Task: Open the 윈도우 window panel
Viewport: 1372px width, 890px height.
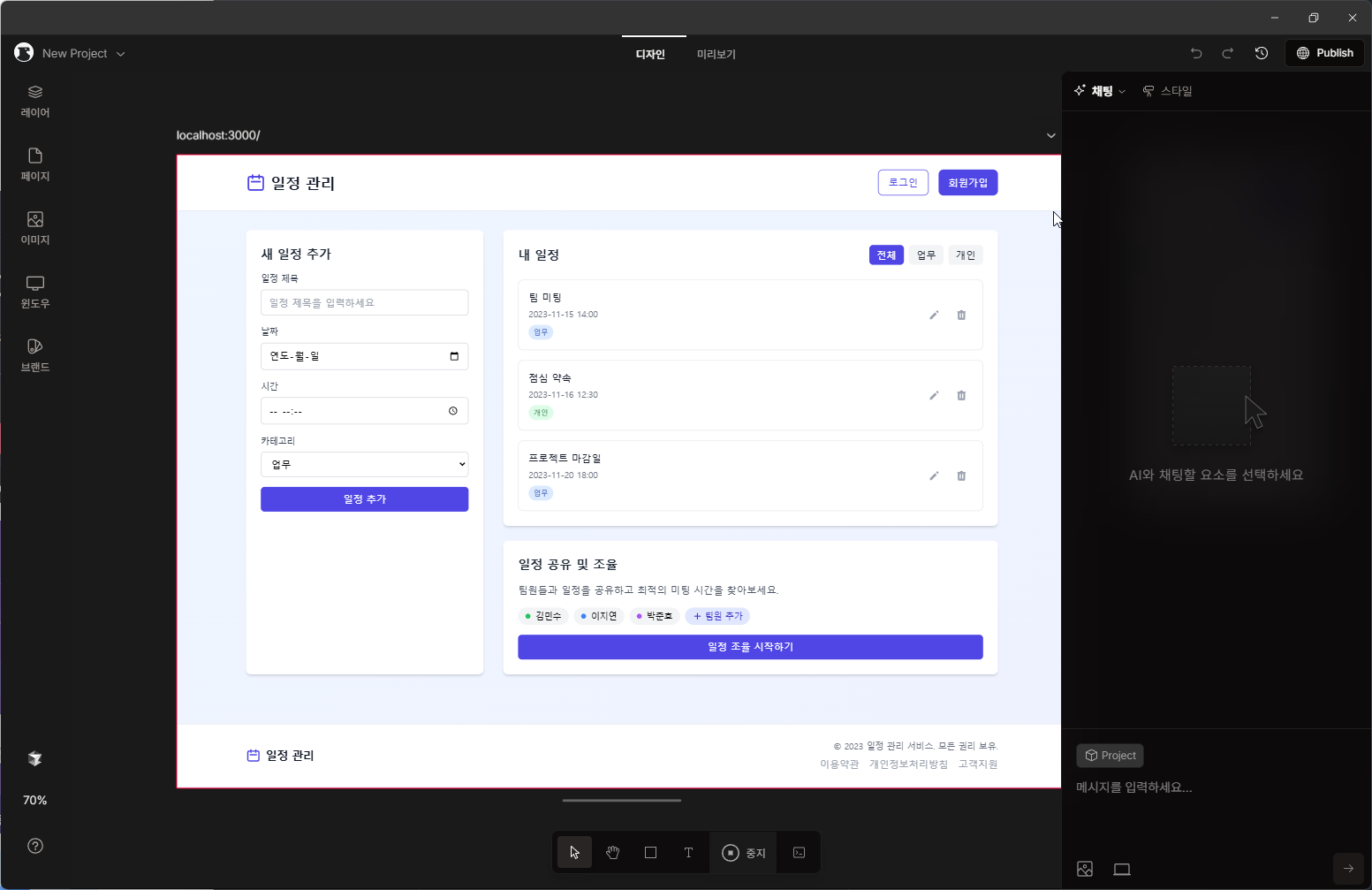Action: (35, 293)
